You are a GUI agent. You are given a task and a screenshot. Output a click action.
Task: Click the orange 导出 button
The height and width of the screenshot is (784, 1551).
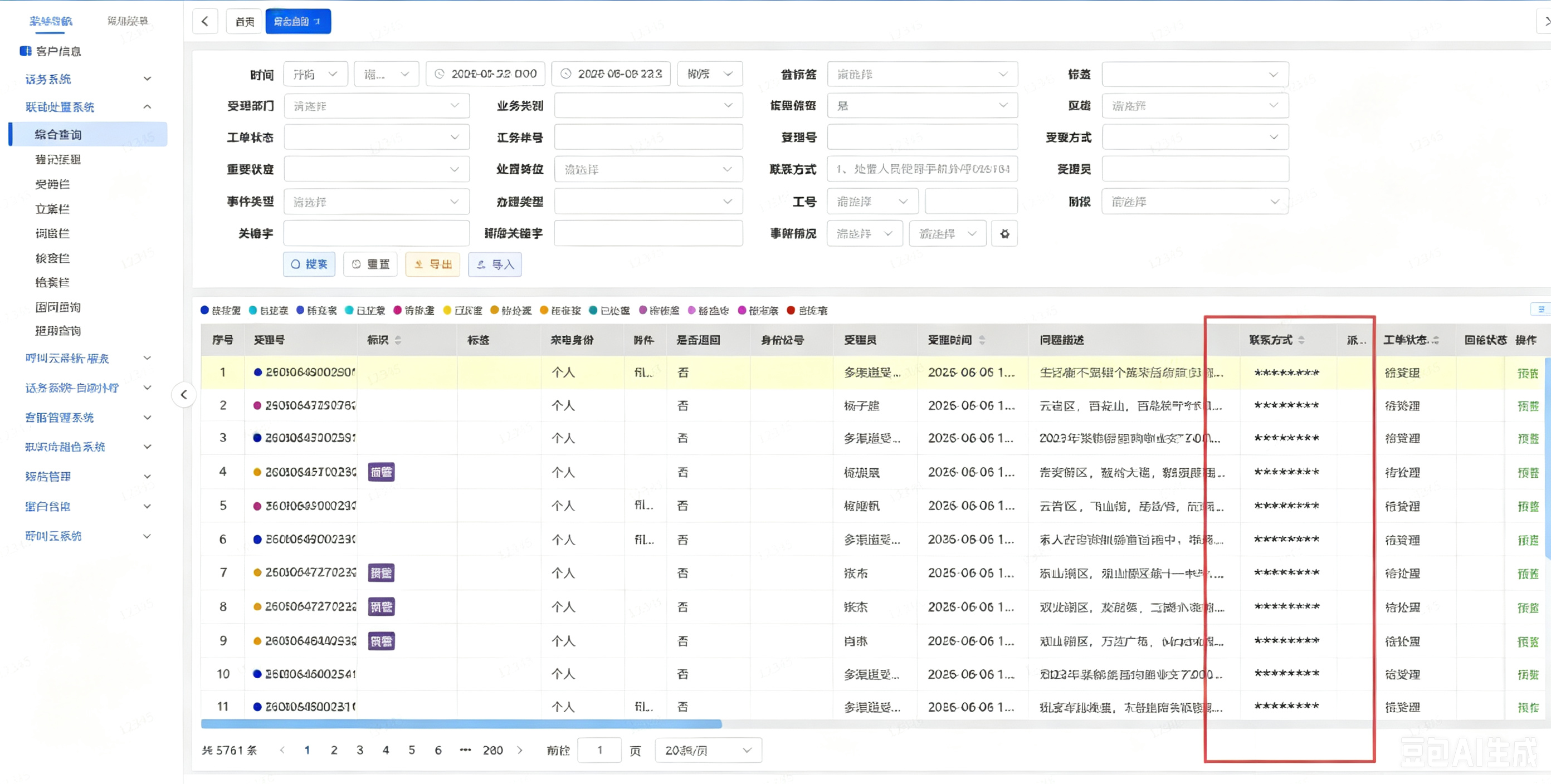coord(433,264)
